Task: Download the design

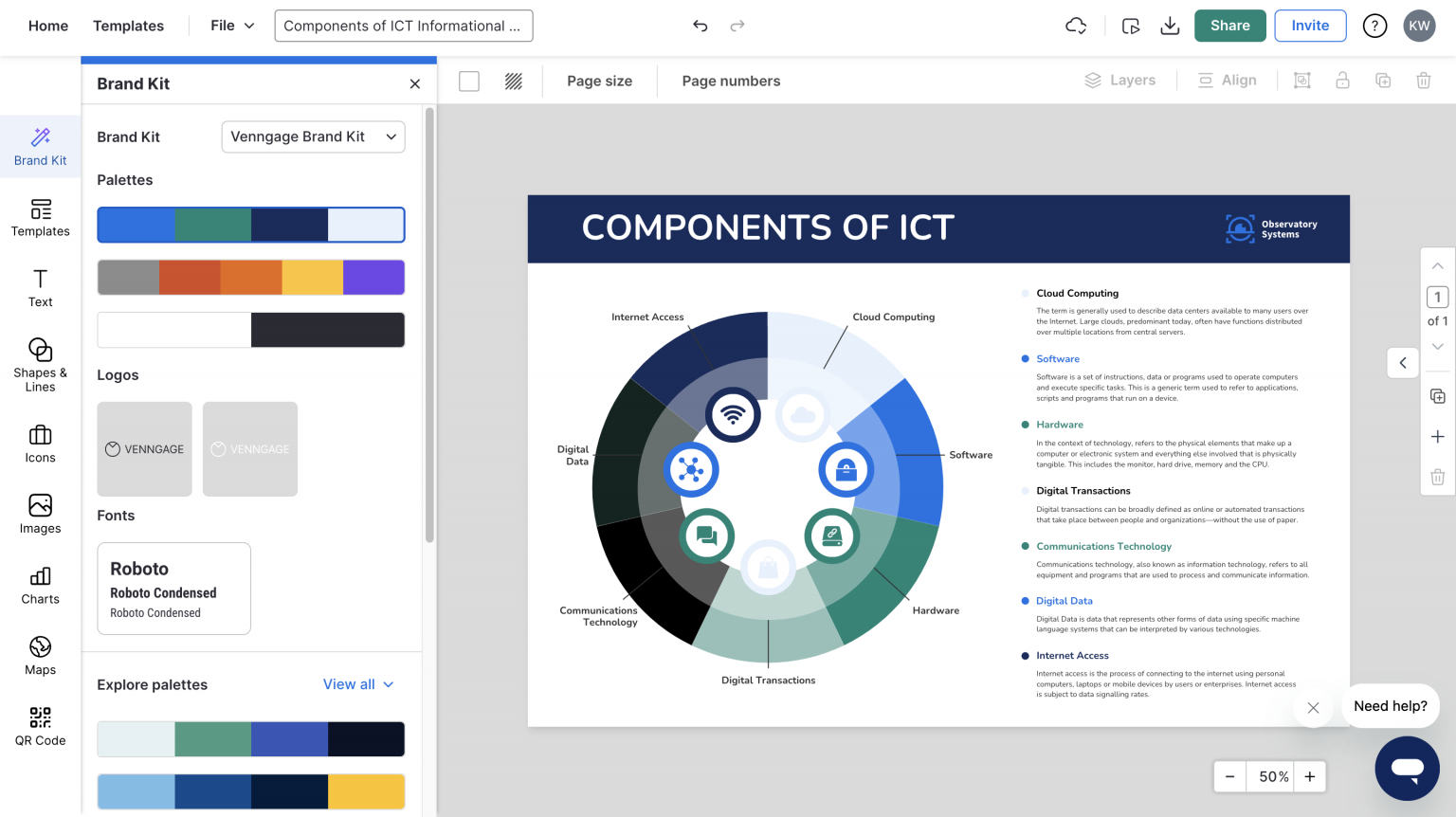Action: pyautogui.click(x=1170, y=26)
